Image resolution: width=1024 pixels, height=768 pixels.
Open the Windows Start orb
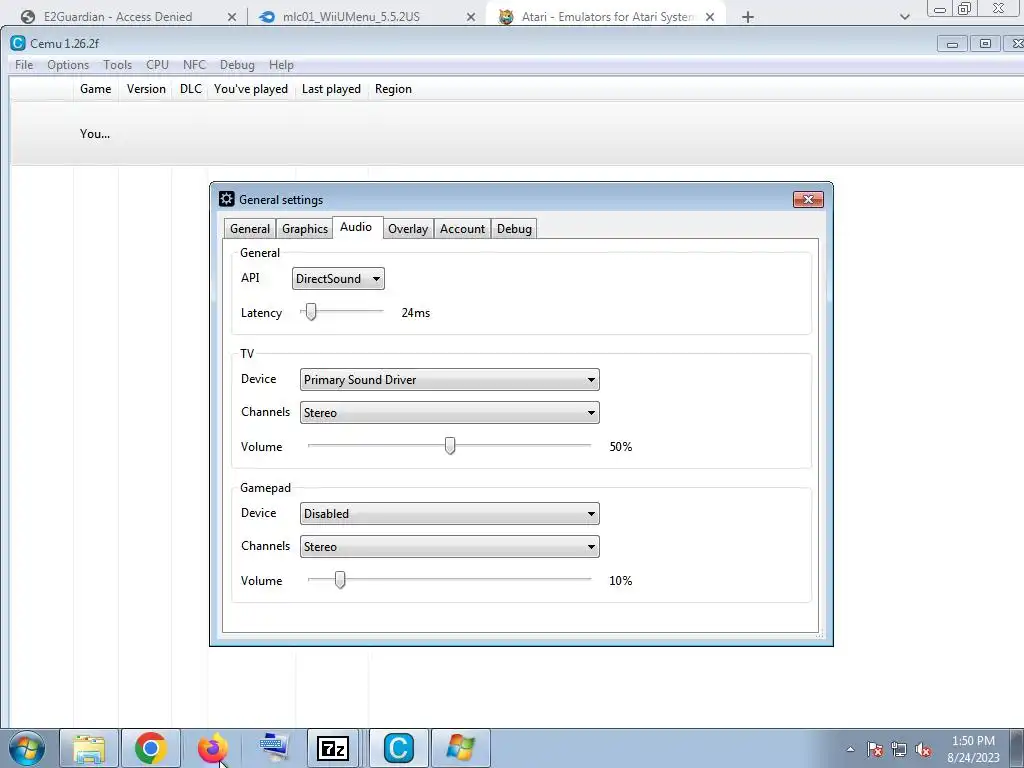pos(27,748)
